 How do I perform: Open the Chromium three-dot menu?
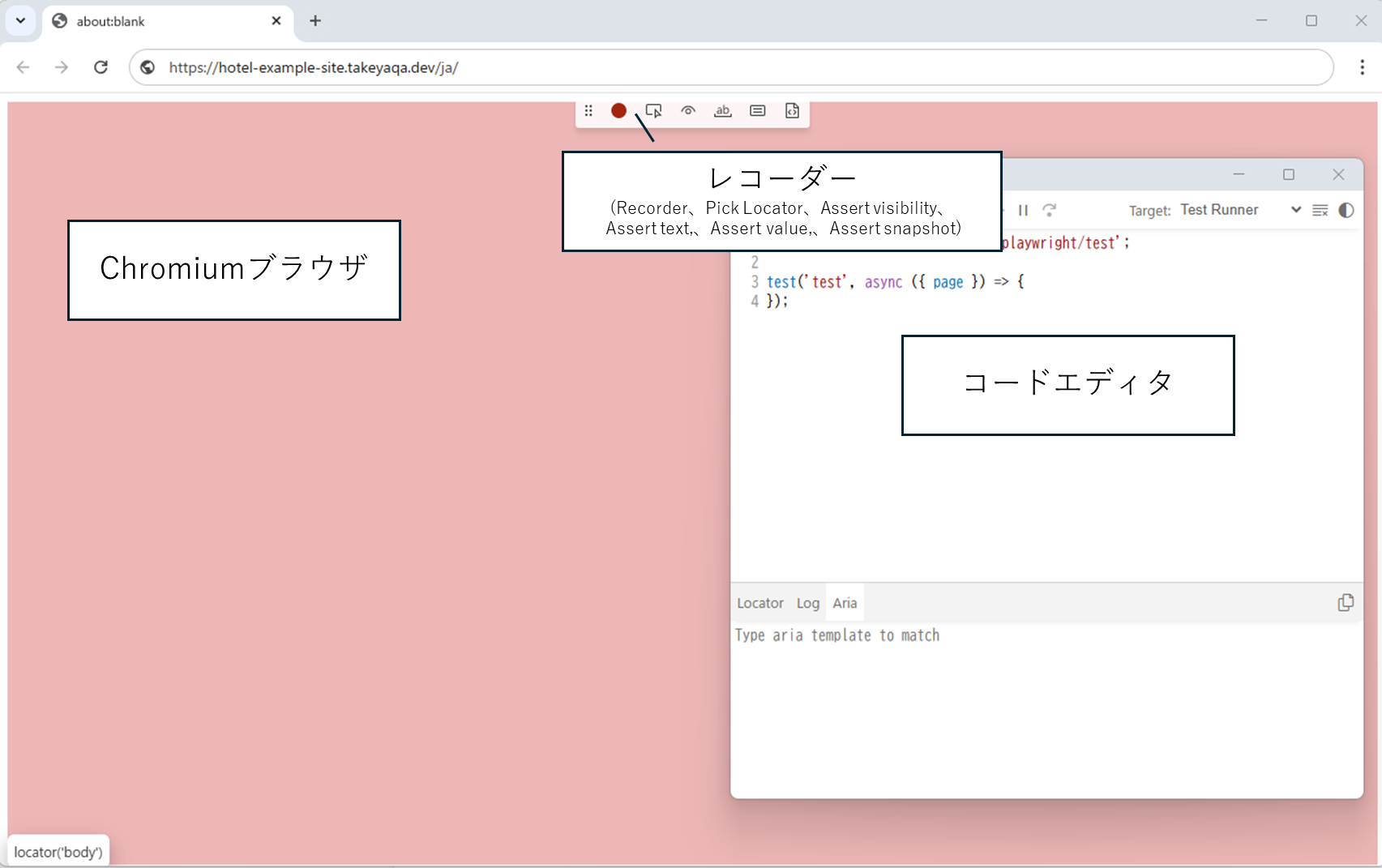[1362, 67]
